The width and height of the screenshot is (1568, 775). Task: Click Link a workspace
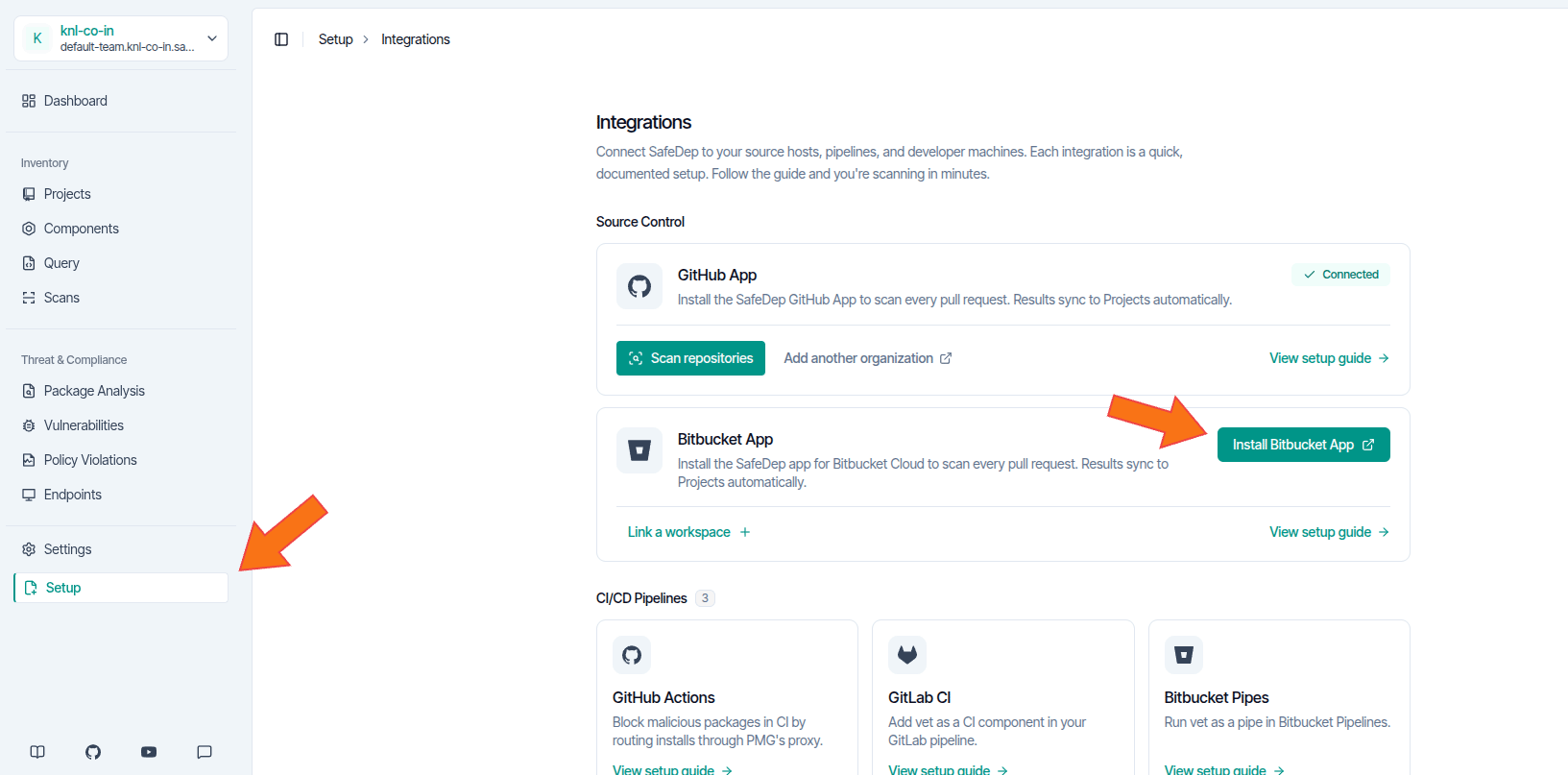click(x=689, y=532)
